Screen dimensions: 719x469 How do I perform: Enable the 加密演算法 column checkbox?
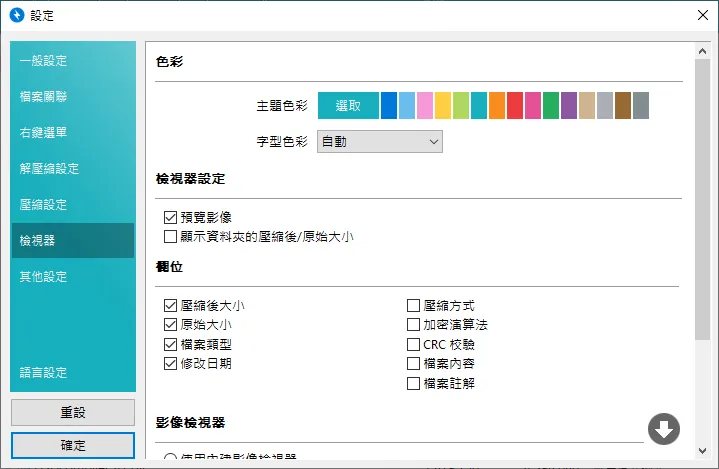coord(413,325)
